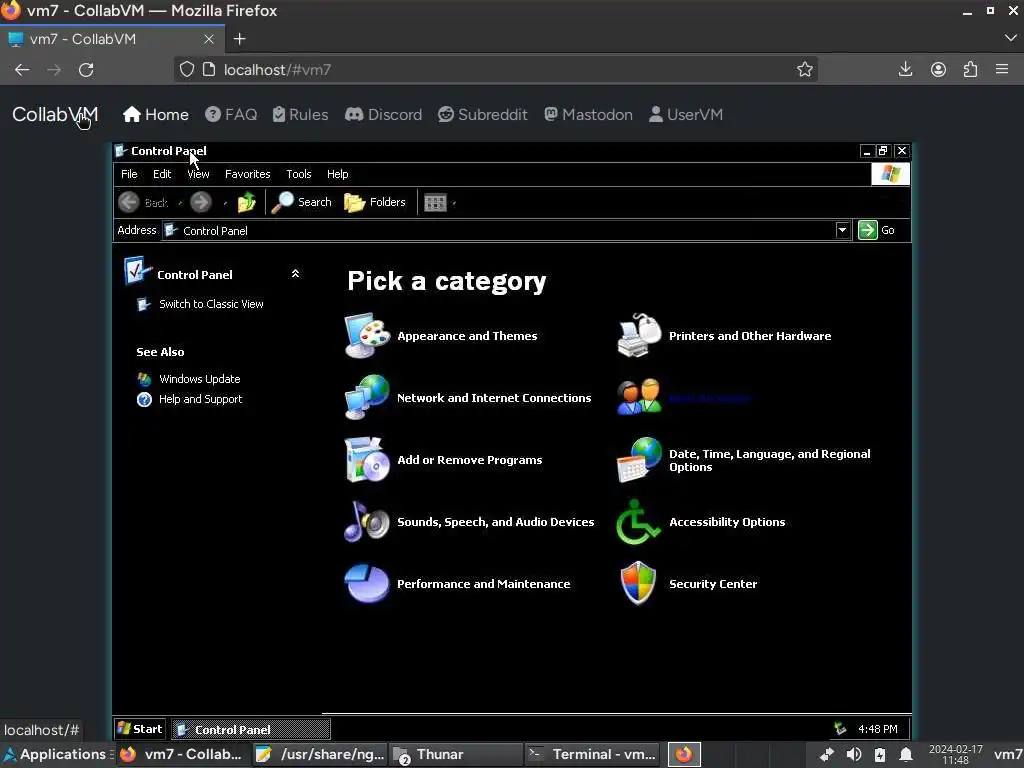The height and width of the screenshot is (768, 1024).
Task: Open Date, Time, Language and Regional icon
Action: point(639,460)
